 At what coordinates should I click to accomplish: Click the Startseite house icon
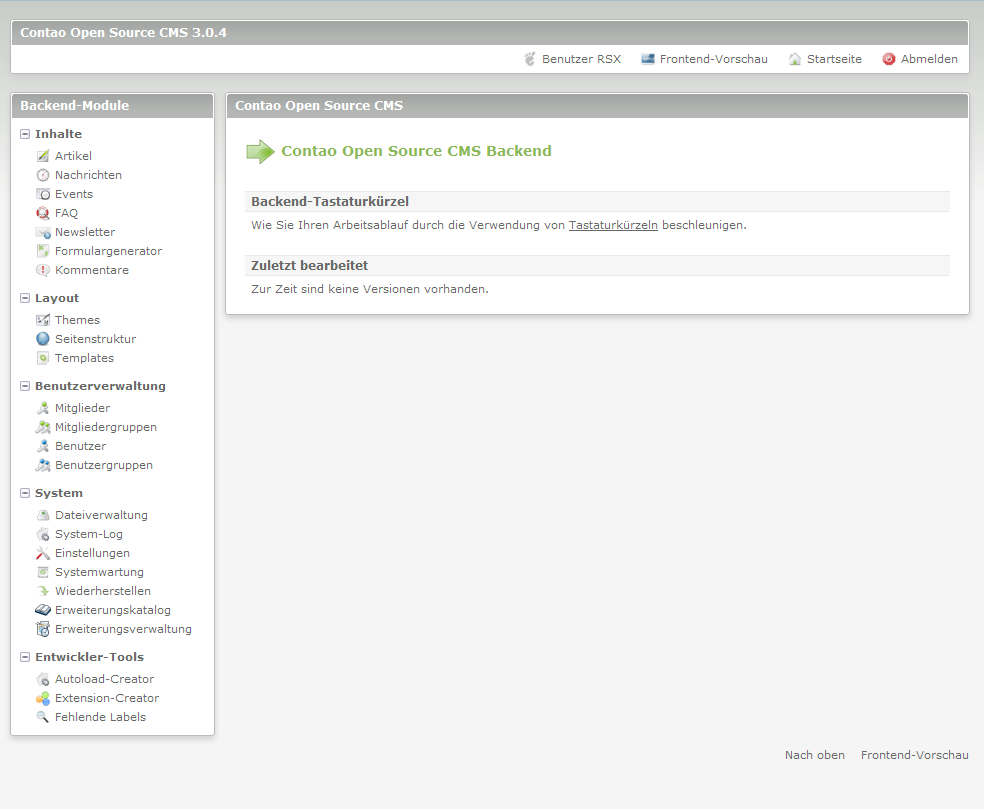795,59
